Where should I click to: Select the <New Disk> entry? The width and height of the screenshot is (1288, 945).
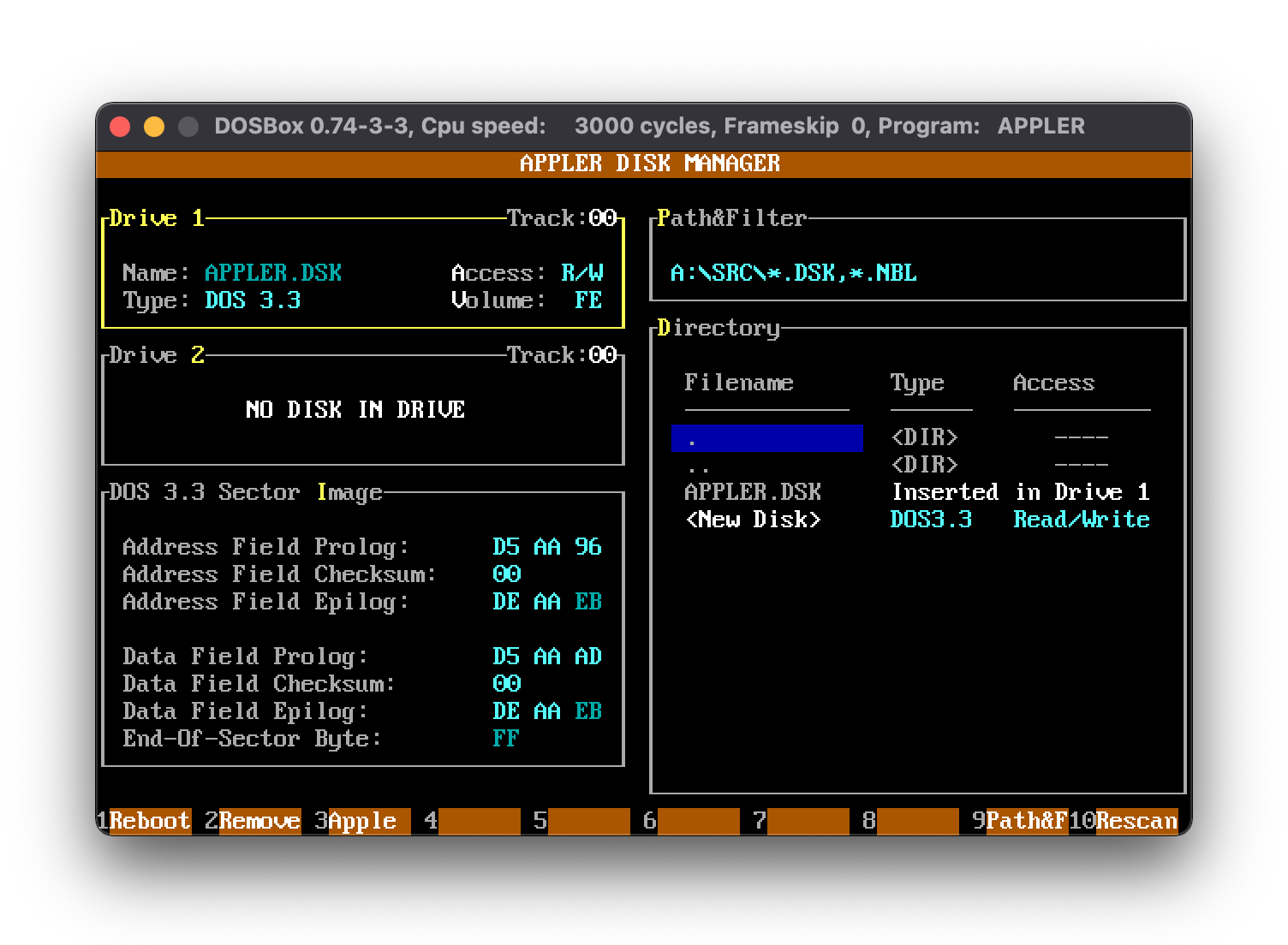[x=753, y=520]
